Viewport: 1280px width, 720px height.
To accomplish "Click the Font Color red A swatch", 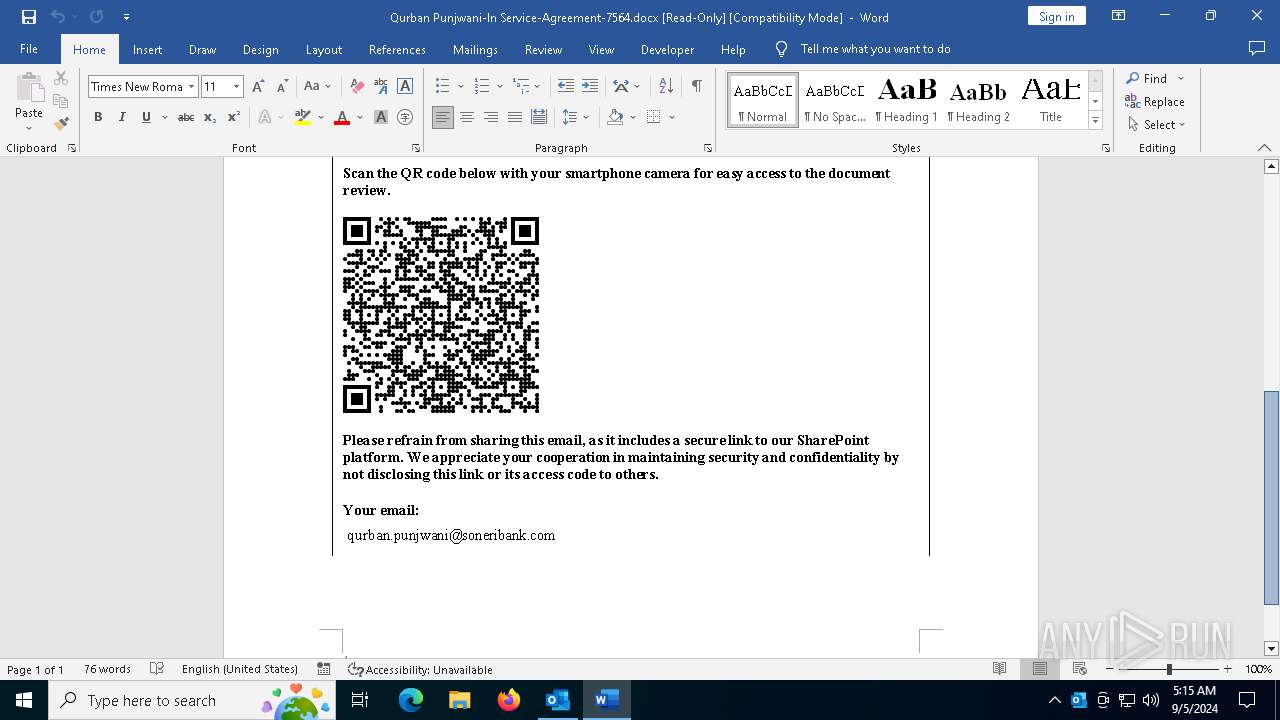I will click(342, 117).
